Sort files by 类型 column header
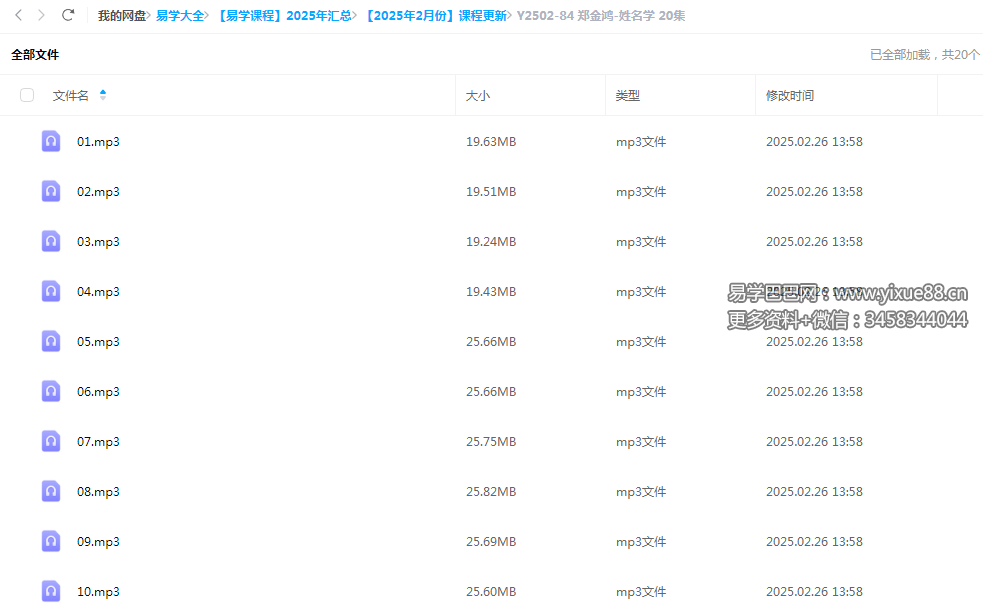This screenshot has height=613, width=983. click(627, 96)
